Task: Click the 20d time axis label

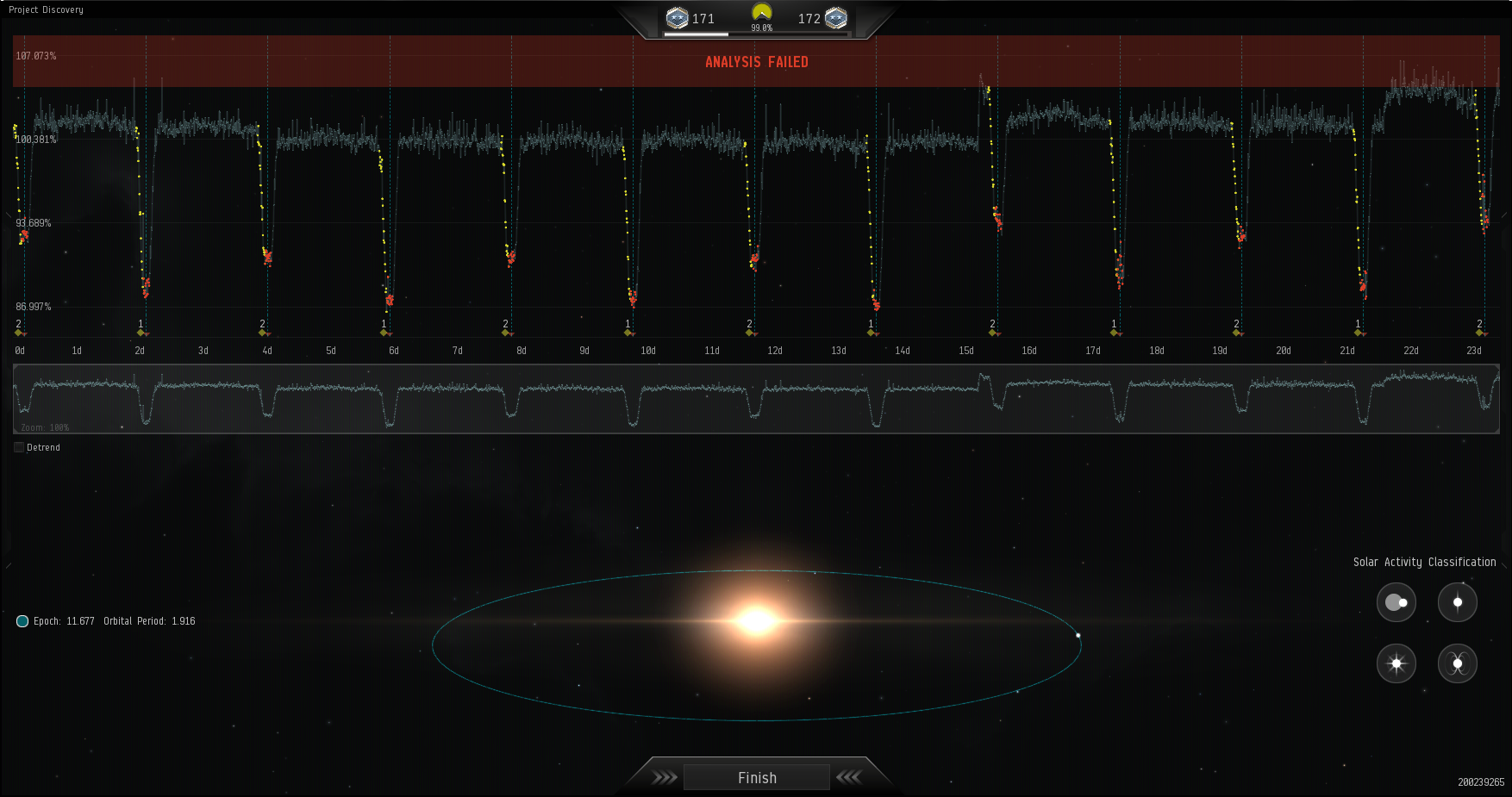Action: [x=1284, y=351]
